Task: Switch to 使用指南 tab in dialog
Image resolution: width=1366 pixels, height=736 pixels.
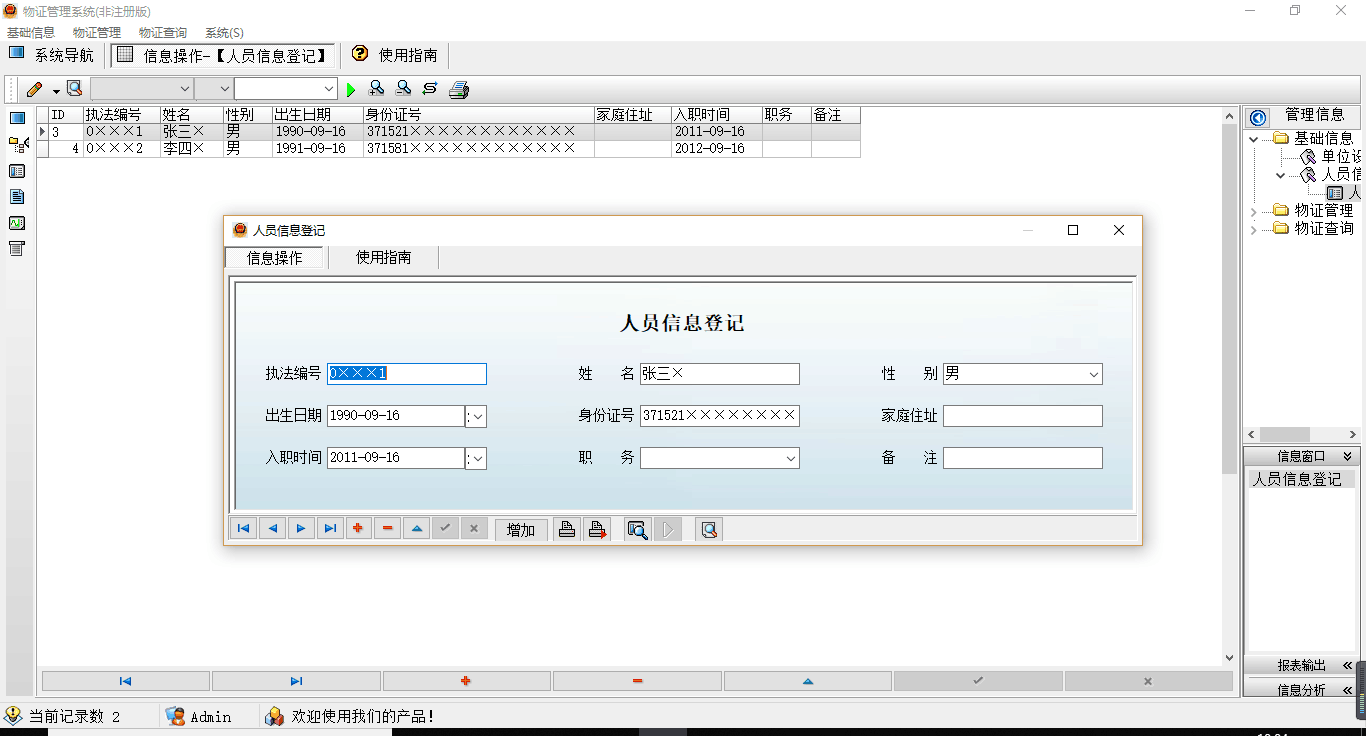Action: pyautogui.click(x=384, y=258)
